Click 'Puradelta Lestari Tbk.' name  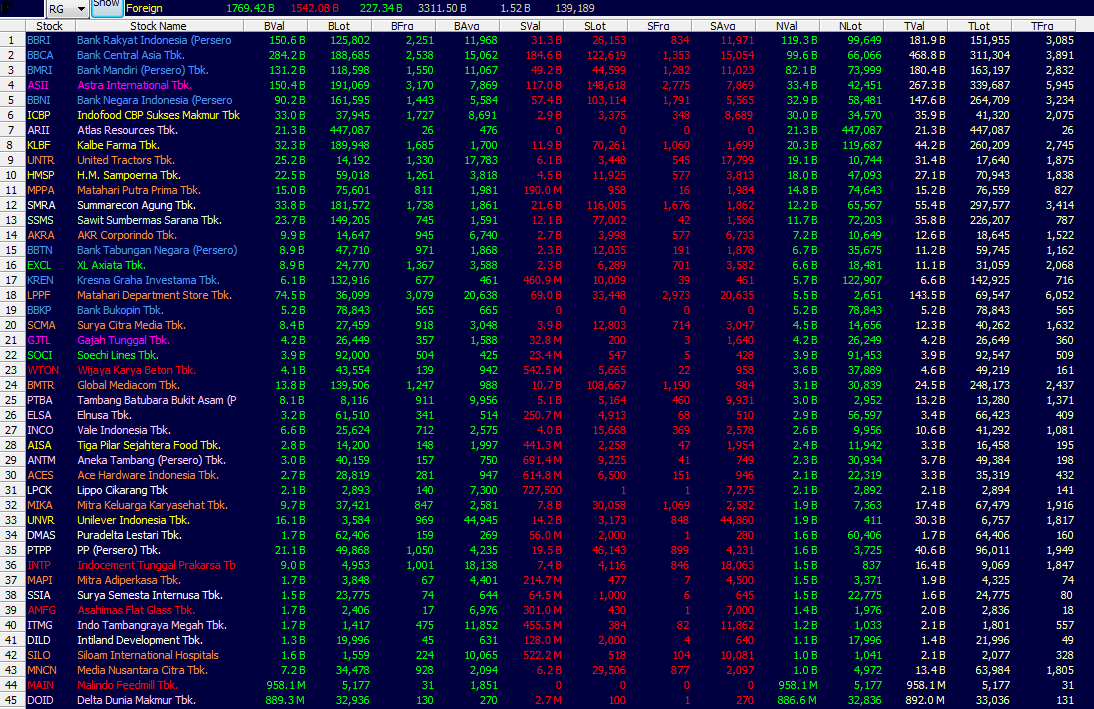click(129, 535)
